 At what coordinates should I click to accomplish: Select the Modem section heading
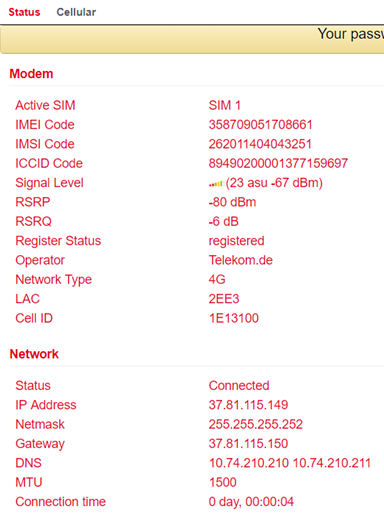[x=31, y=74]
